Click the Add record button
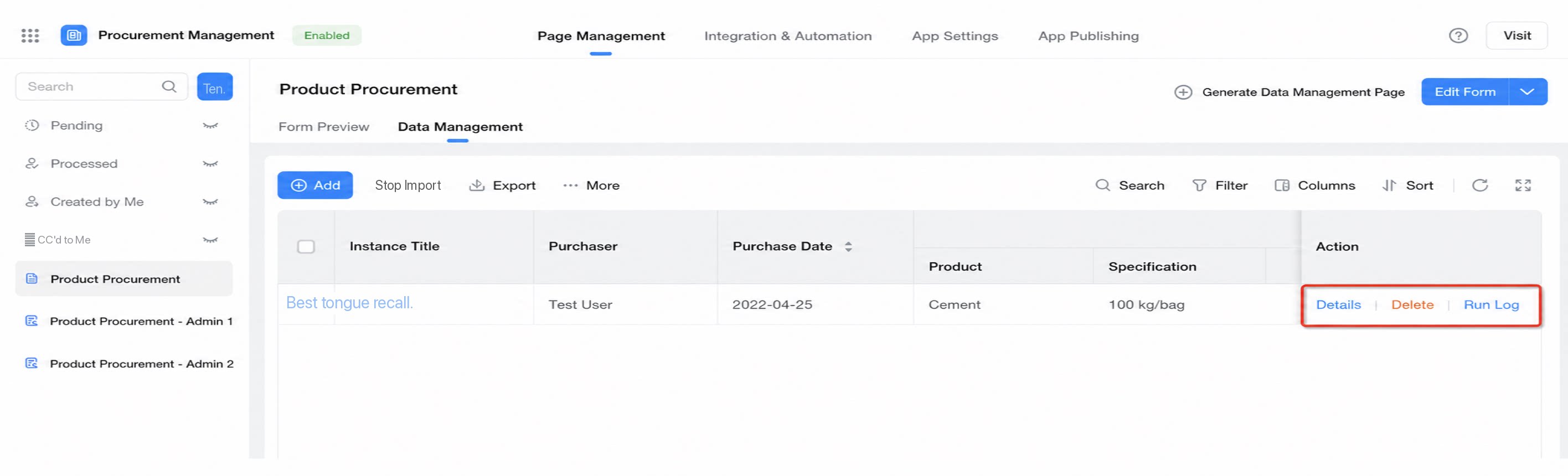The width and height of the screenshot is (1568, 476). click(314, 185)
